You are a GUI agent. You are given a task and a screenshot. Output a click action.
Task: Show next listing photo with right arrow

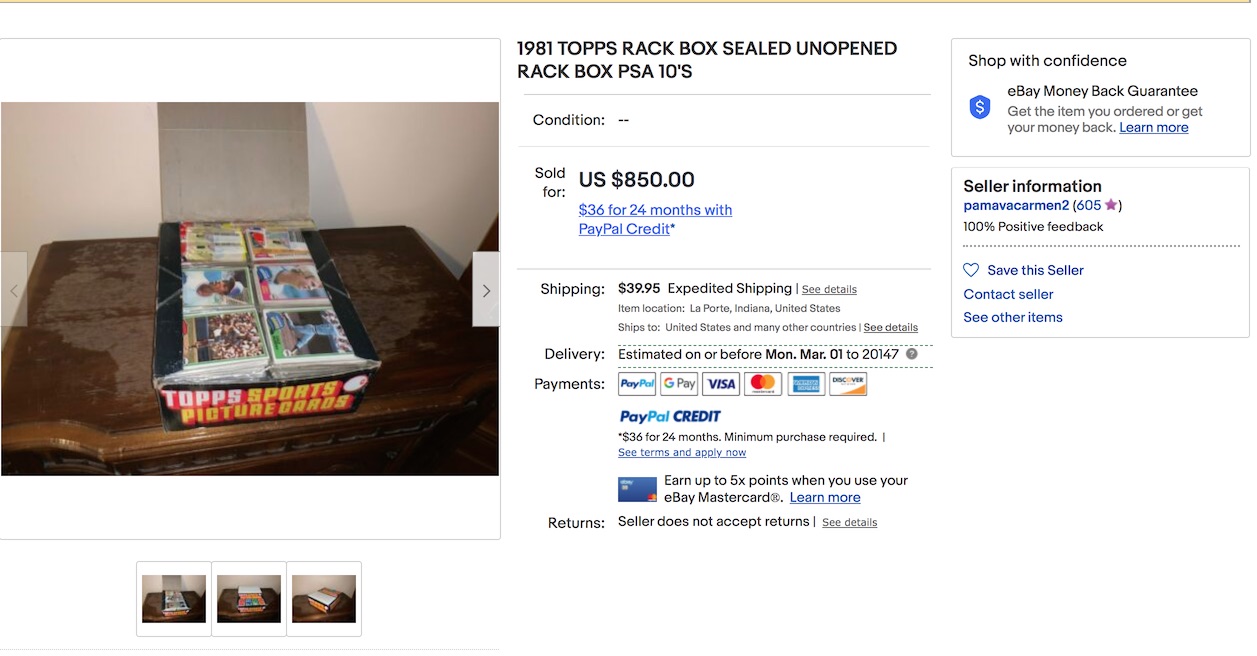point(486,290)
